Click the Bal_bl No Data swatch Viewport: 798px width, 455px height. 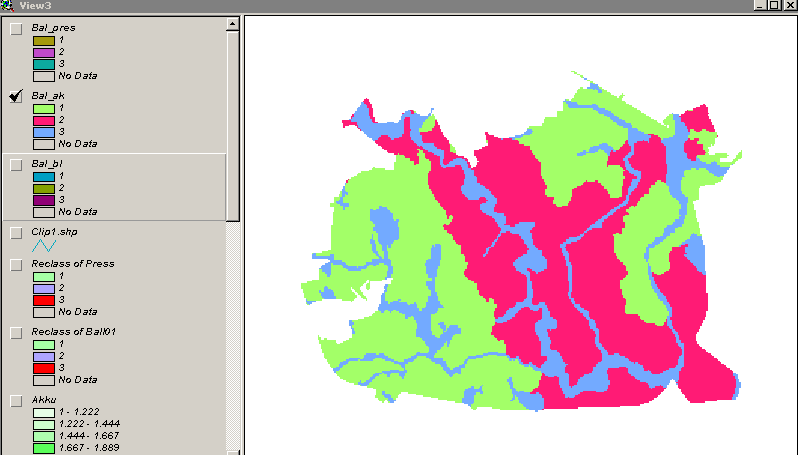coord(44,212)
